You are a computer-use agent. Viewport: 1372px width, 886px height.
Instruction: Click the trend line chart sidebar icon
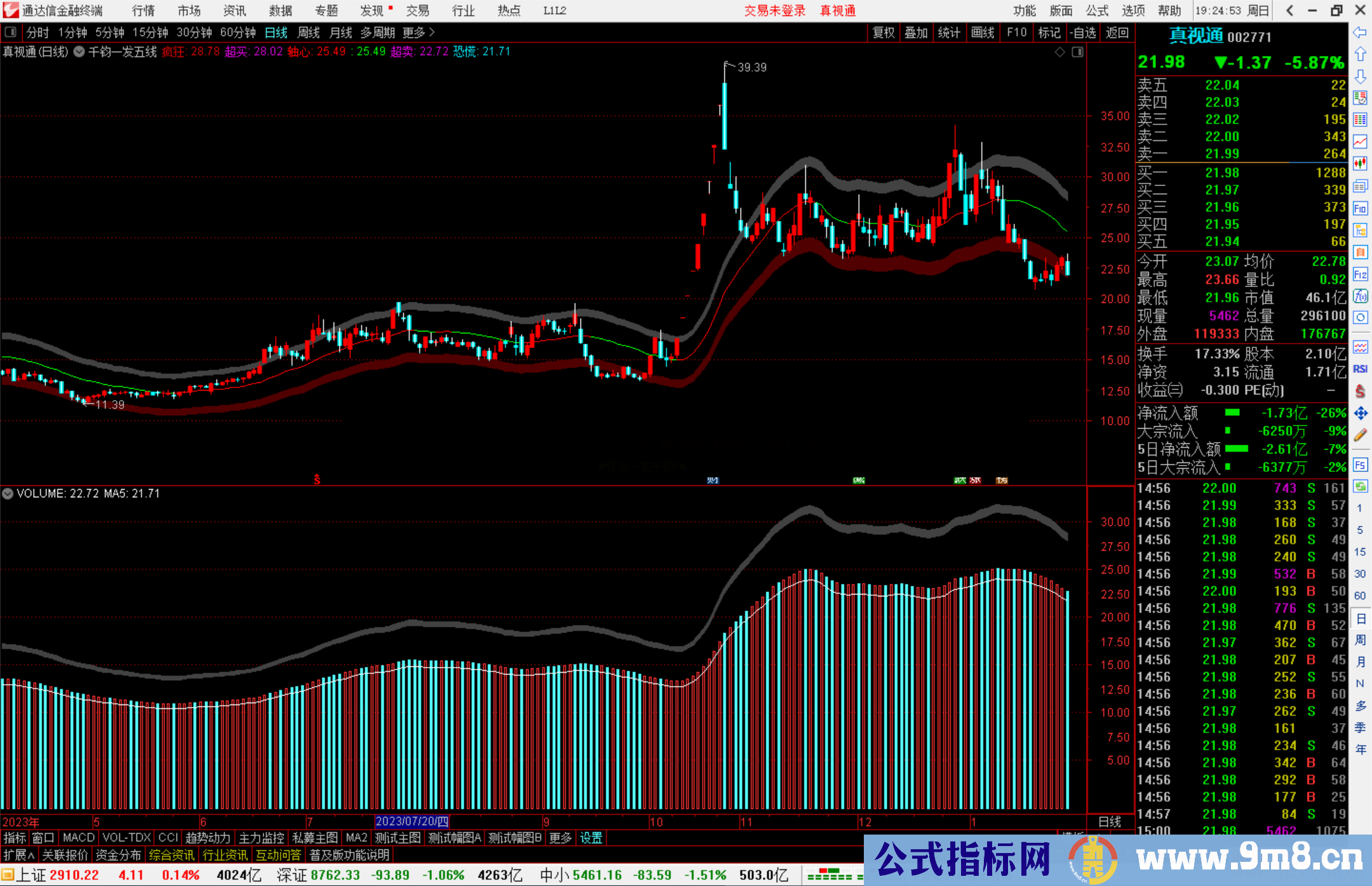[1360, 142]
